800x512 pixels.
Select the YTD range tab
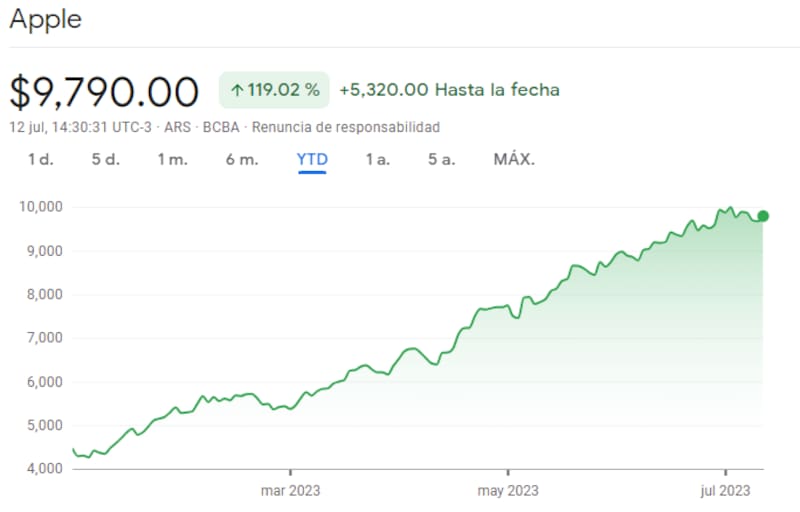coord(312,159)
